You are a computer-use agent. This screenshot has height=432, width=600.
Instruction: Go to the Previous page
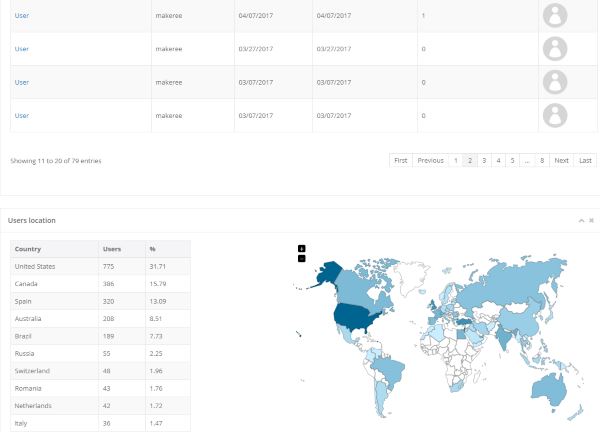[430, 160]
